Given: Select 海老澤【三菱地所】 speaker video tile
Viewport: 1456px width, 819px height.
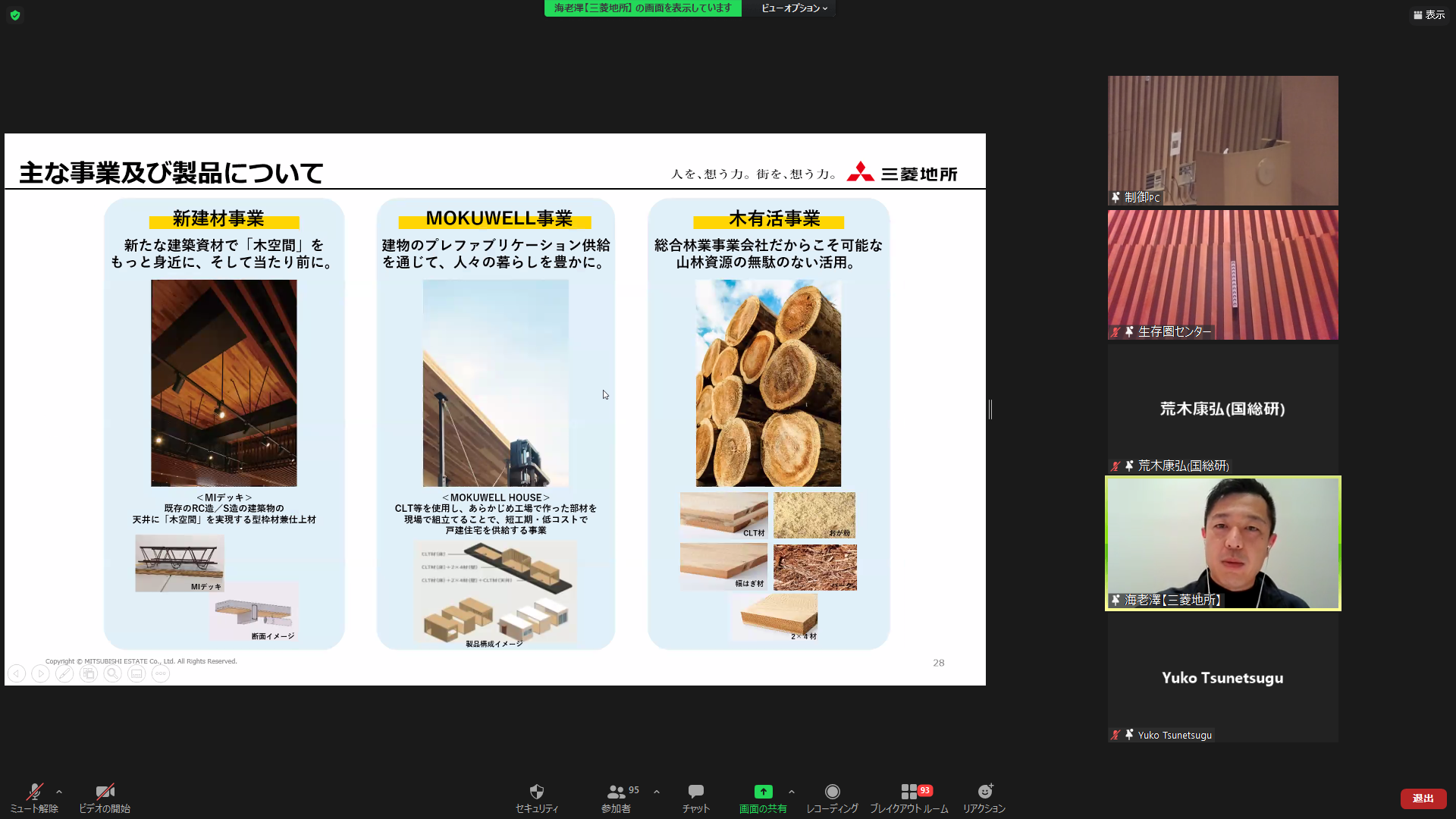Looking at the screenshot, I should 1222,543.
